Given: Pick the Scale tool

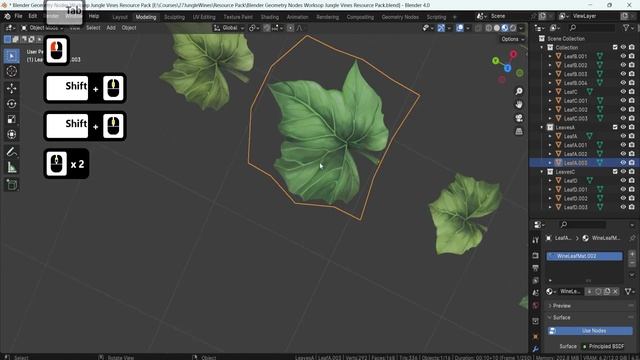Looking at the screenshot, I should click(x=11, y=119).
